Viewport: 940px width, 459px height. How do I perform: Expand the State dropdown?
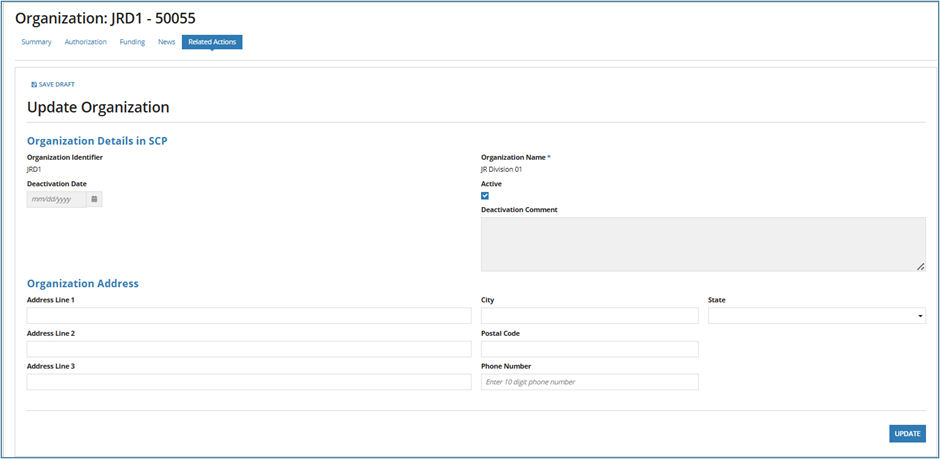point(816,316)
